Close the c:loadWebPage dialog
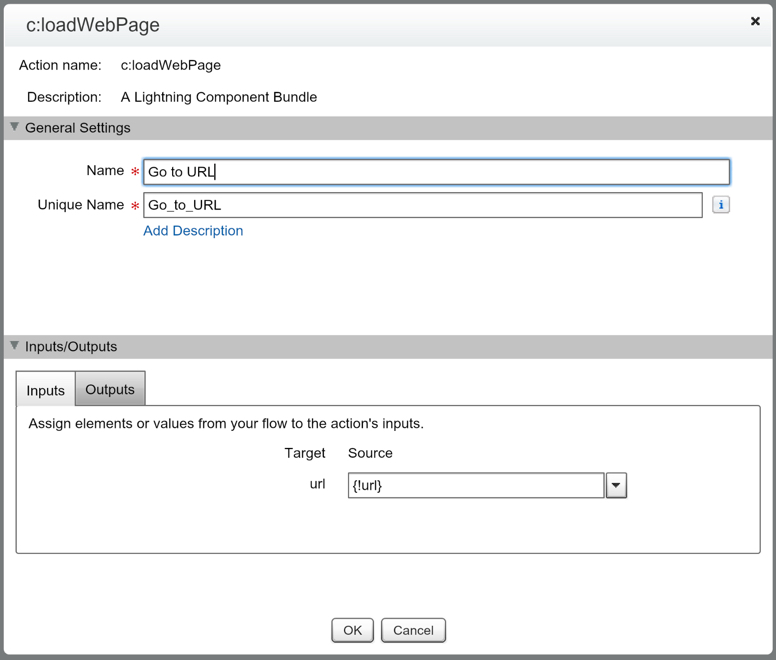 [x=755, y=21]
